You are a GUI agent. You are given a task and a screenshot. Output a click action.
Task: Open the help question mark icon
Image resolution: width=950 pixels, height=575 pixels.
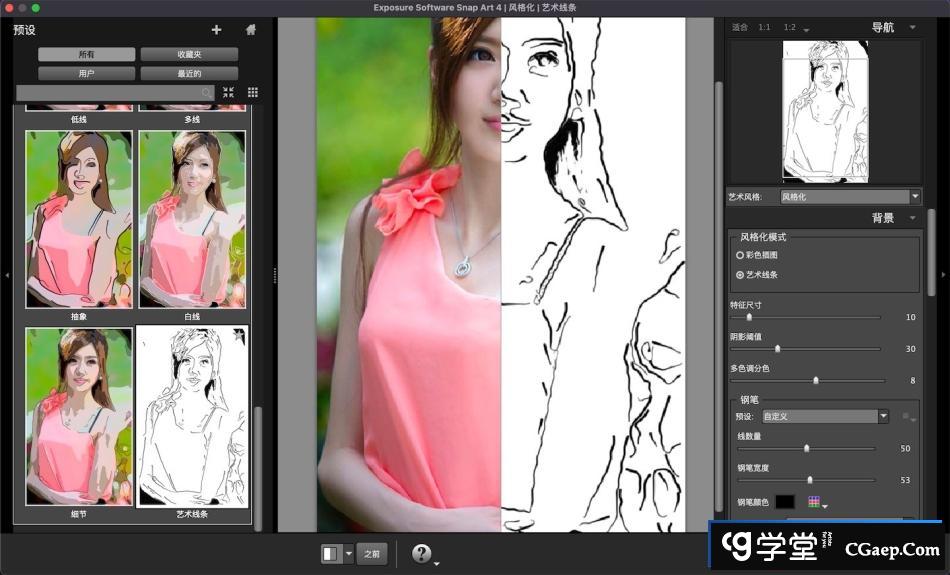click(421, 553)
